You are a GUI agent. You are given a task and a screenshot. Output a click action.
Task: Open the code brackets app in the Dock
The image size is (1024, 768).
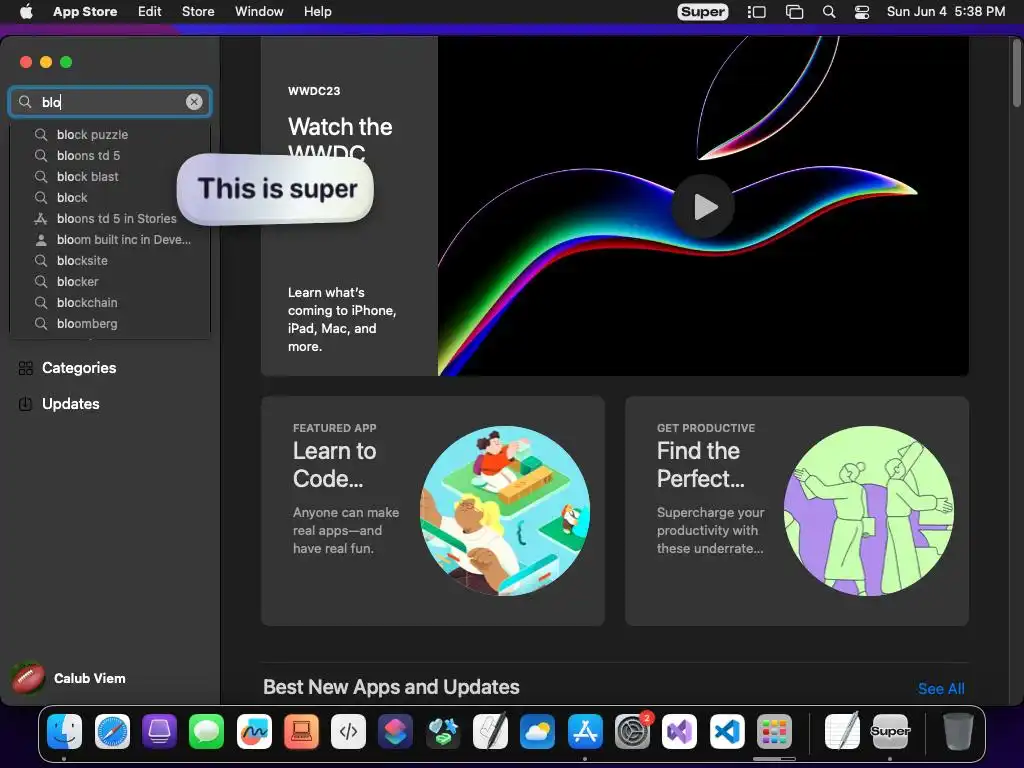[348, 731]
